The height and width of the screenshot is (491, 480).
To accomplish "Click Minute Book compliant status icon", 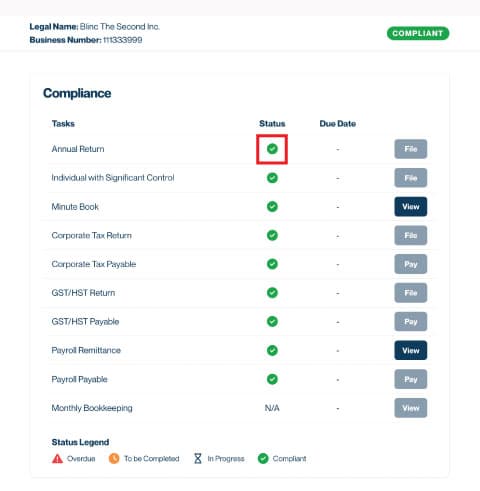I will point(272,206).
